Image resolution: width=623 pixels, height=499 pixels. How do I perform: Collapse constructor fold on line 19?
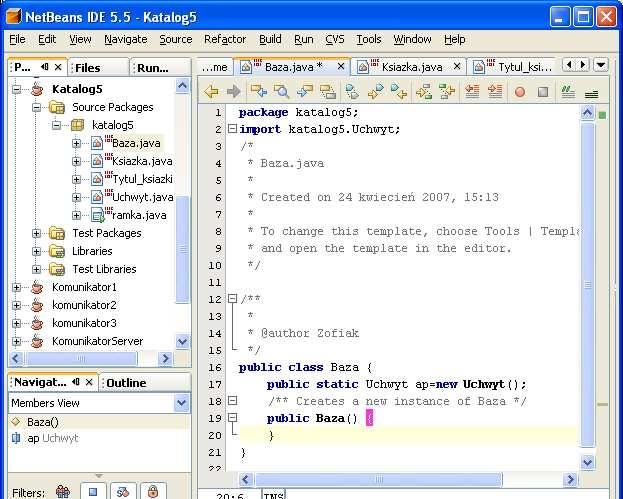coord(232,418)
